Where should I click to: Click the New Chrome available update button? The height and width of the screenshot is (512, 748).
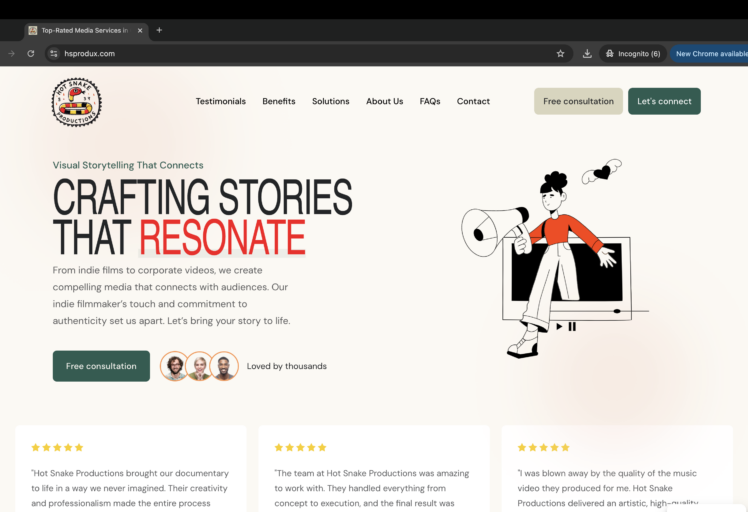(710, 54)
